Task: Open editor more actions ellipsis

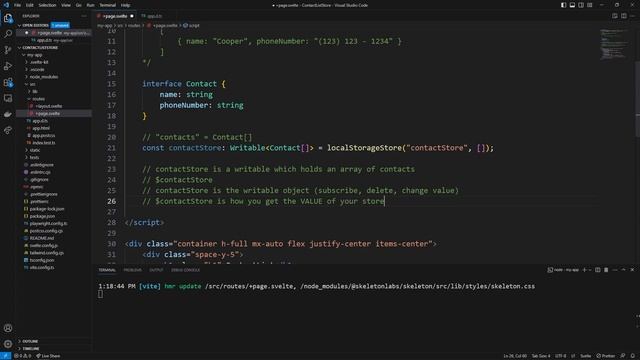Action: click(633, 16)
